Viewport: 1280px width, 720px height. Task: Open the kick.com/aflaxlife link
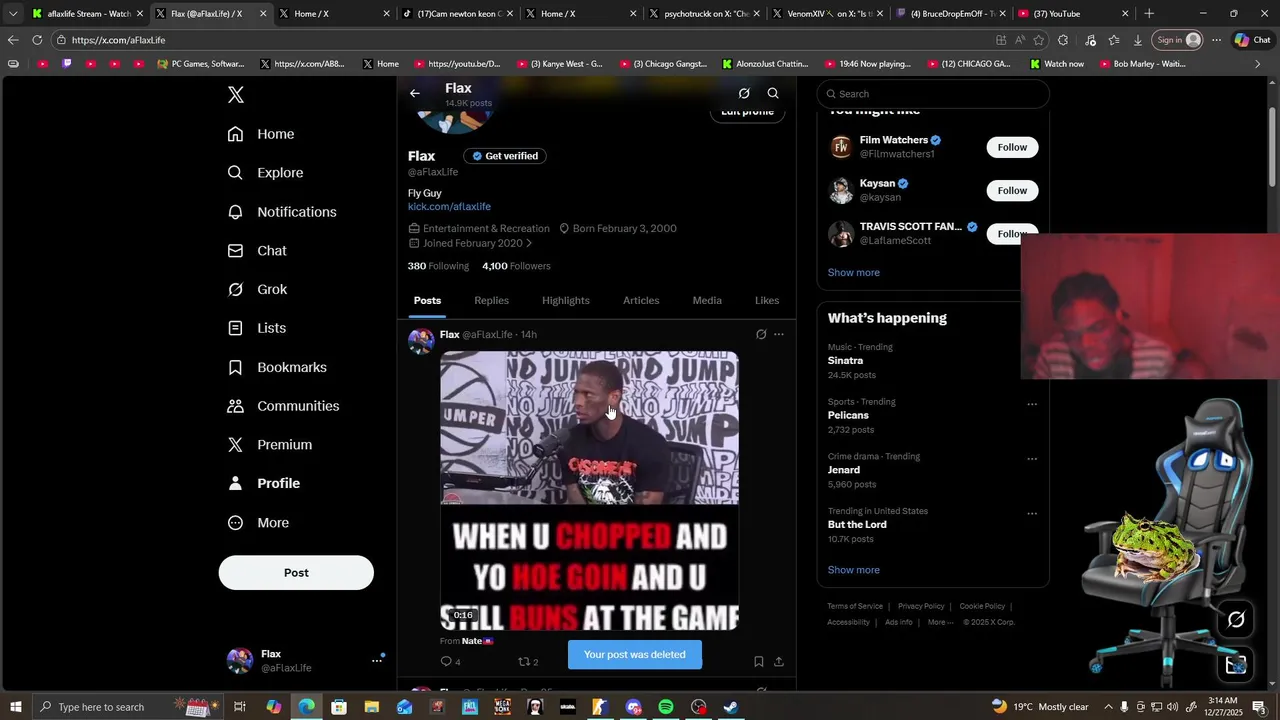coord(449,207)
